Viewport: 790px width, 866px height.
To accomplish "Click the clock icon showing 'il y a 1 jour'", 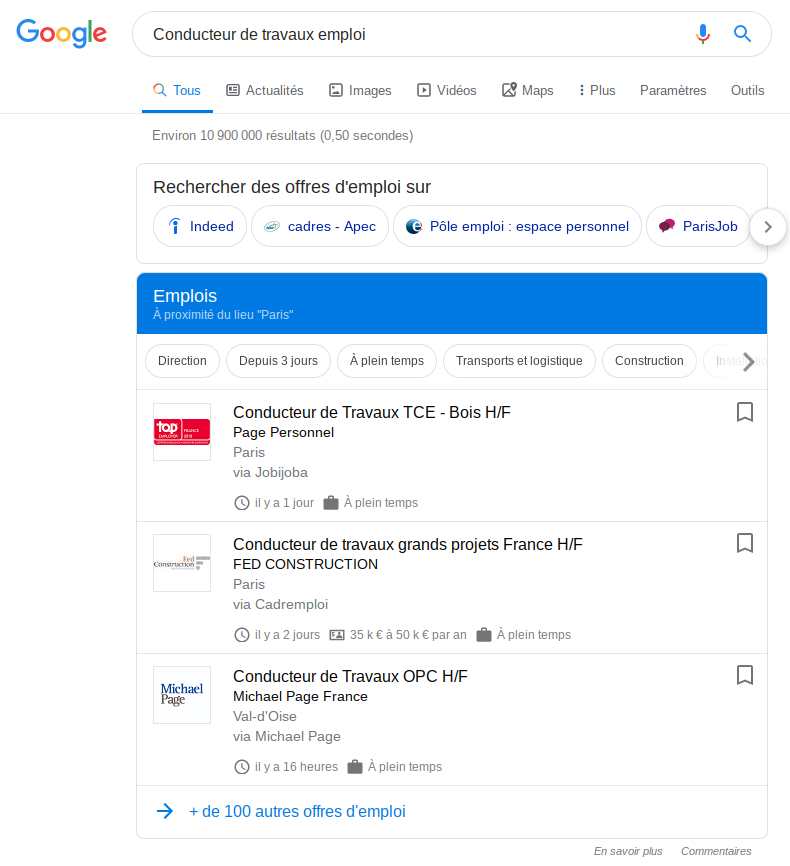I will [241, 502].
